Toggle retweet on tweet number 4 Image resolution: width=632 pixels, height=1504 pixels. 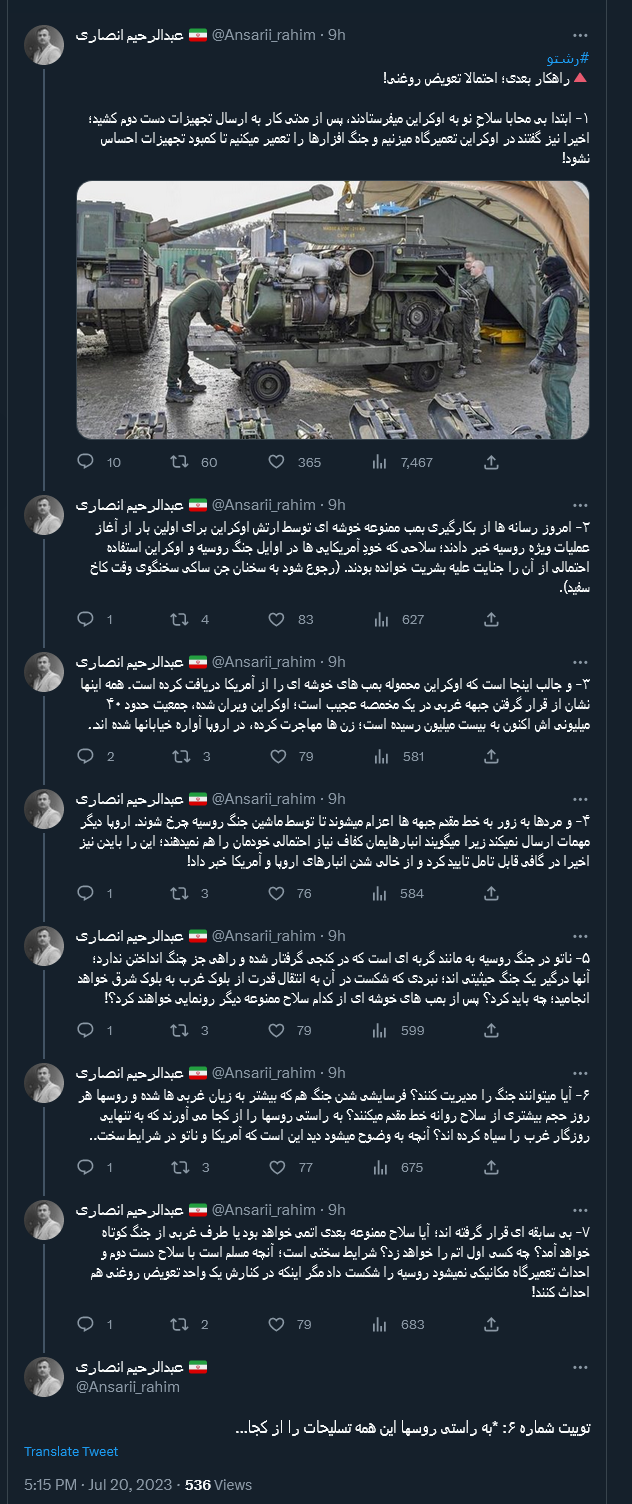coord(178,891)
